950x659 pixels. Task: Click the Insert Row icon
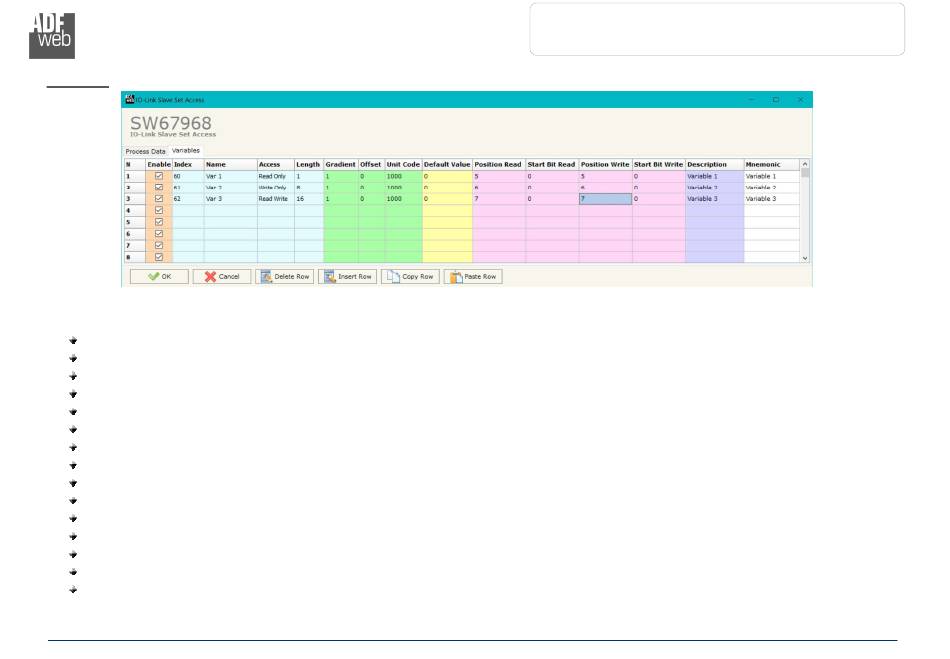[x=329, y=276]
